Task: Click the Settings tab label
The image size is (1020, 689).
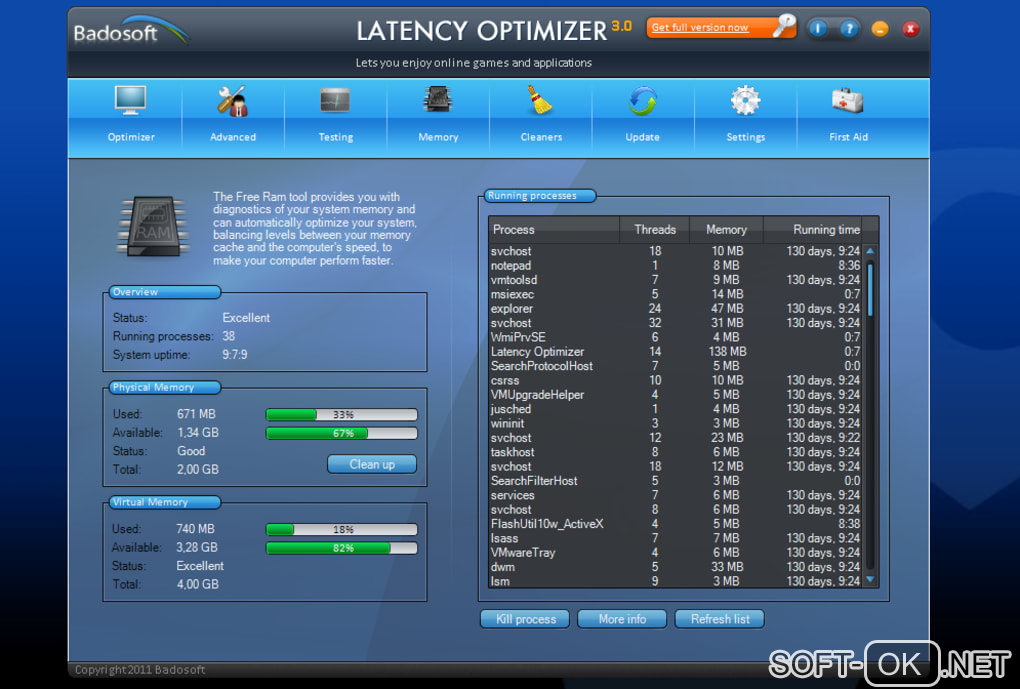Action: coord(745,137)
